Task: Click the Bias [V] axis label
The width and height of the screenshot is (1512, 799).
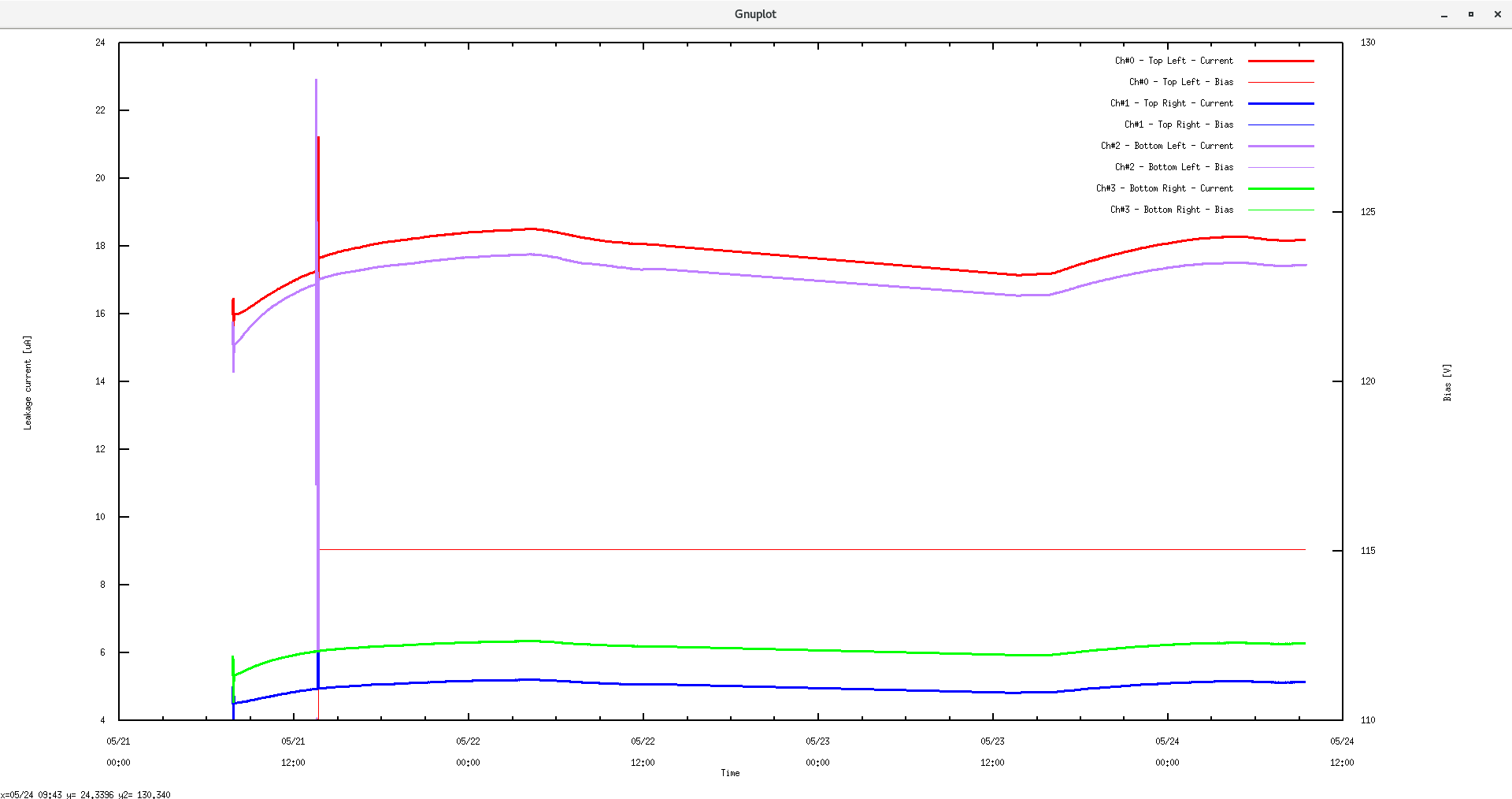Action: coord(1447,381)
